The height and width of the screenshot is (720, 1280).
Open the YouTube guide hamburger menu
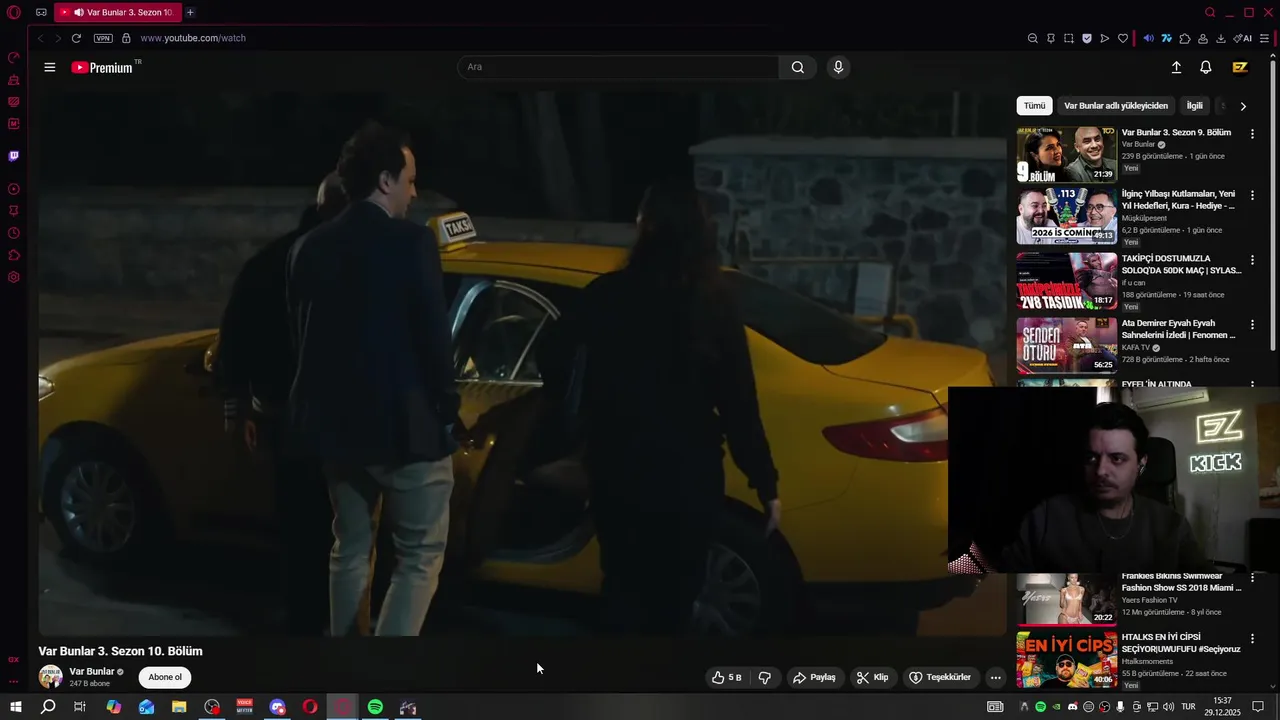[x=50, y=67]
